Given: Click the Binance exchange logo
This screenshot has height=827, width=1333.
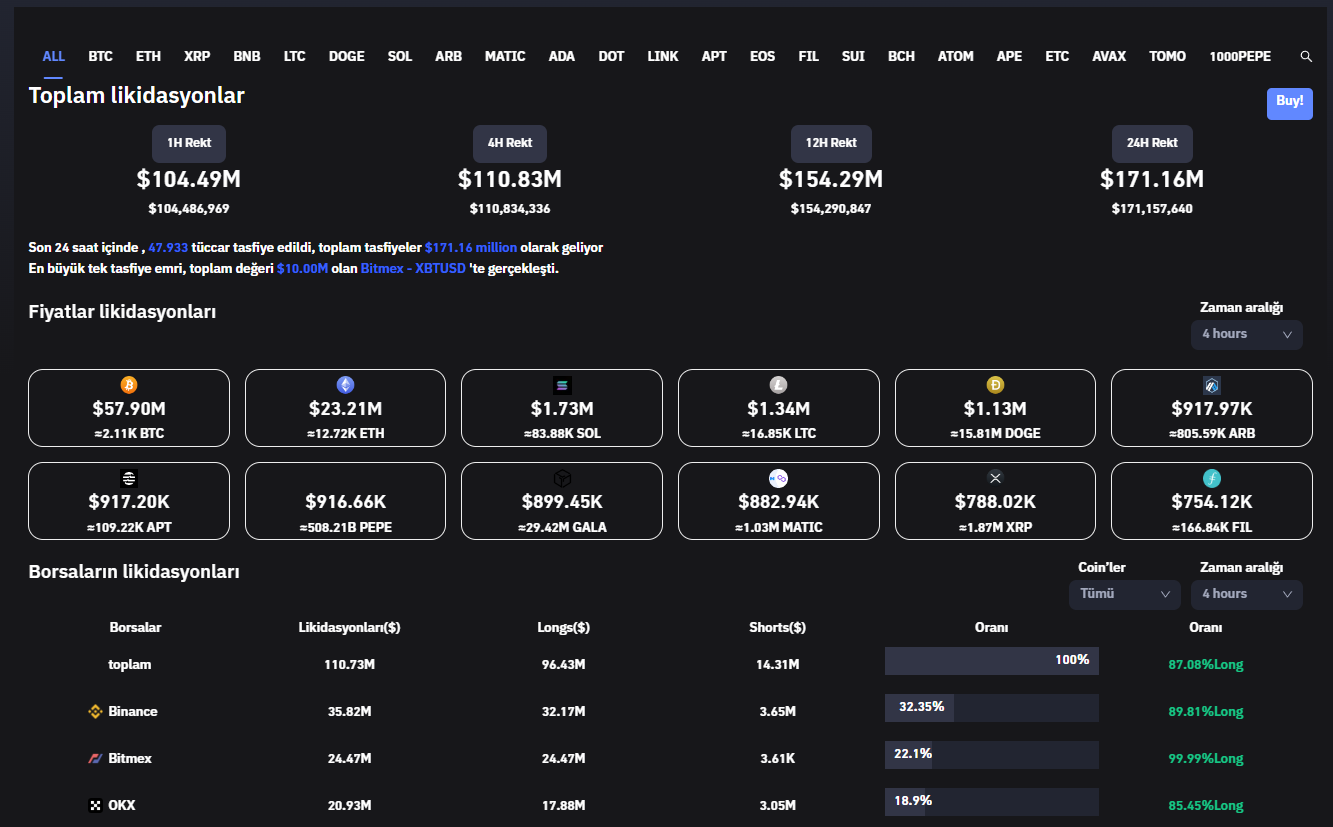Looking at the screenshot, I should click(x=96, y=712).
